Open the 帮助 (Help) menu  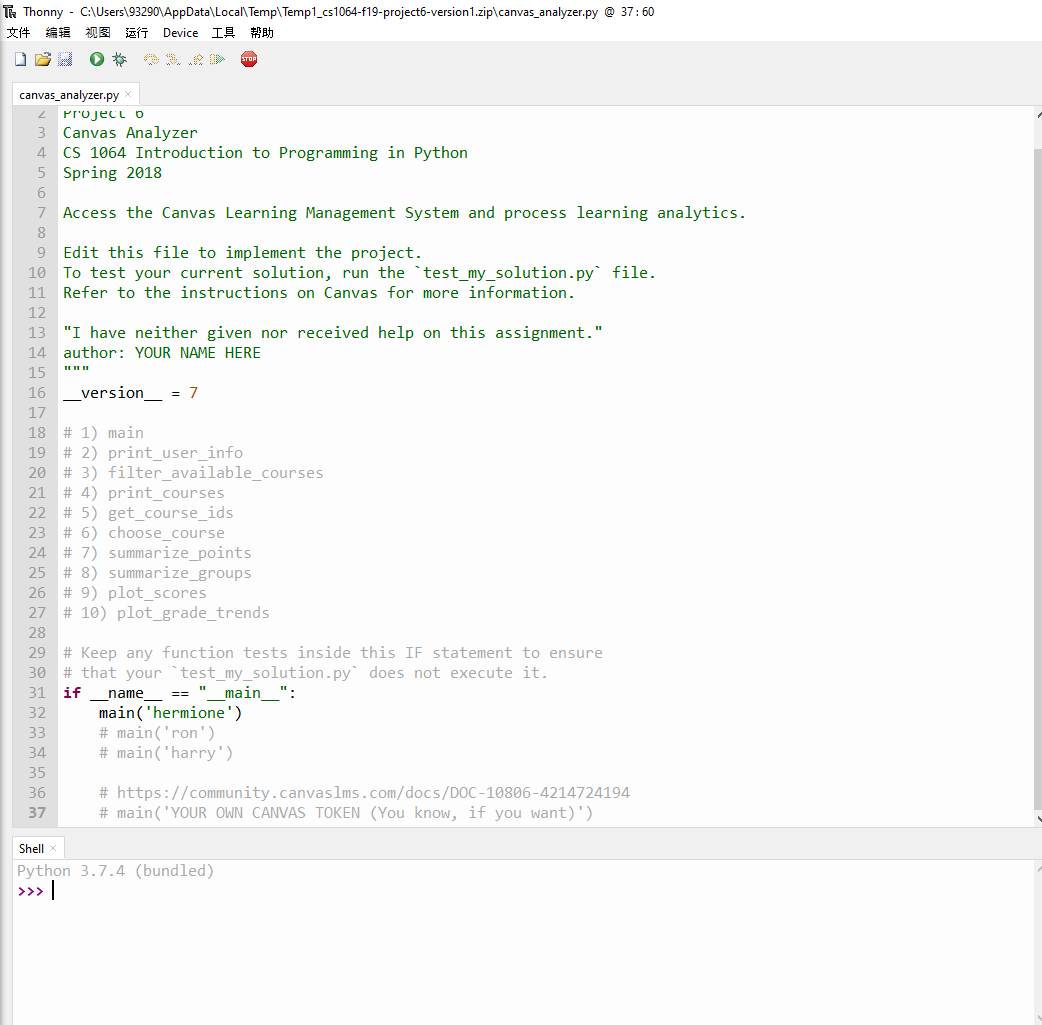262,33
